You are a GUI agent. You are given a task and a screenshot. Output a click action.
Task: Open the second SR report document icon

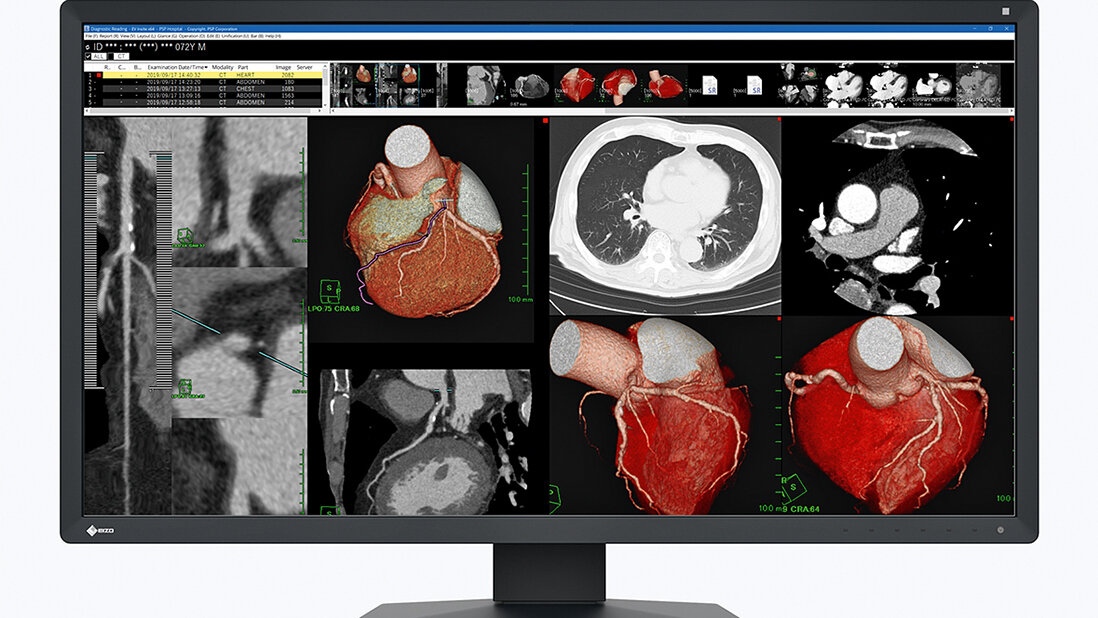pos(756,87)
